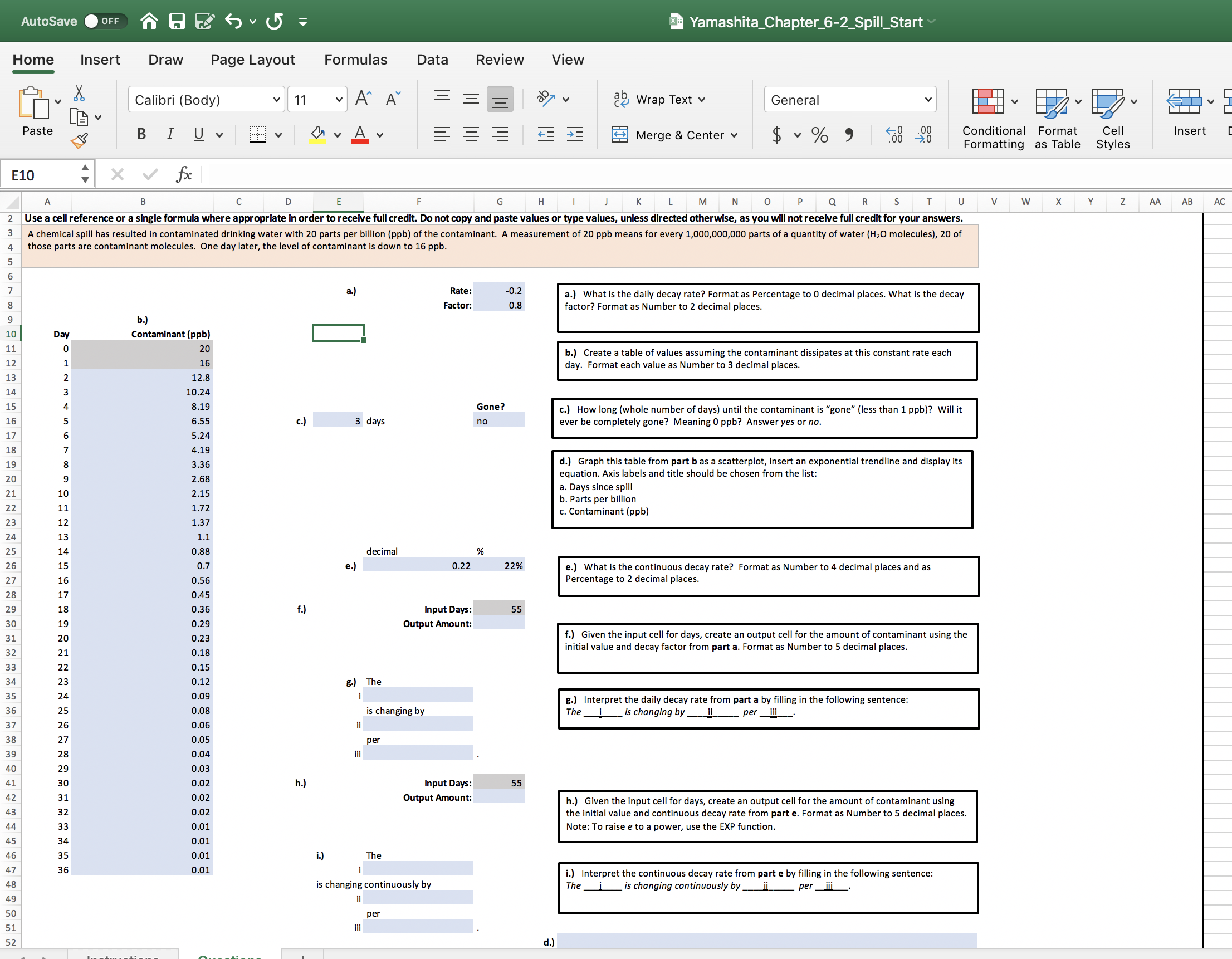Click the Decrease Indent icon

[x=545, y=134]
